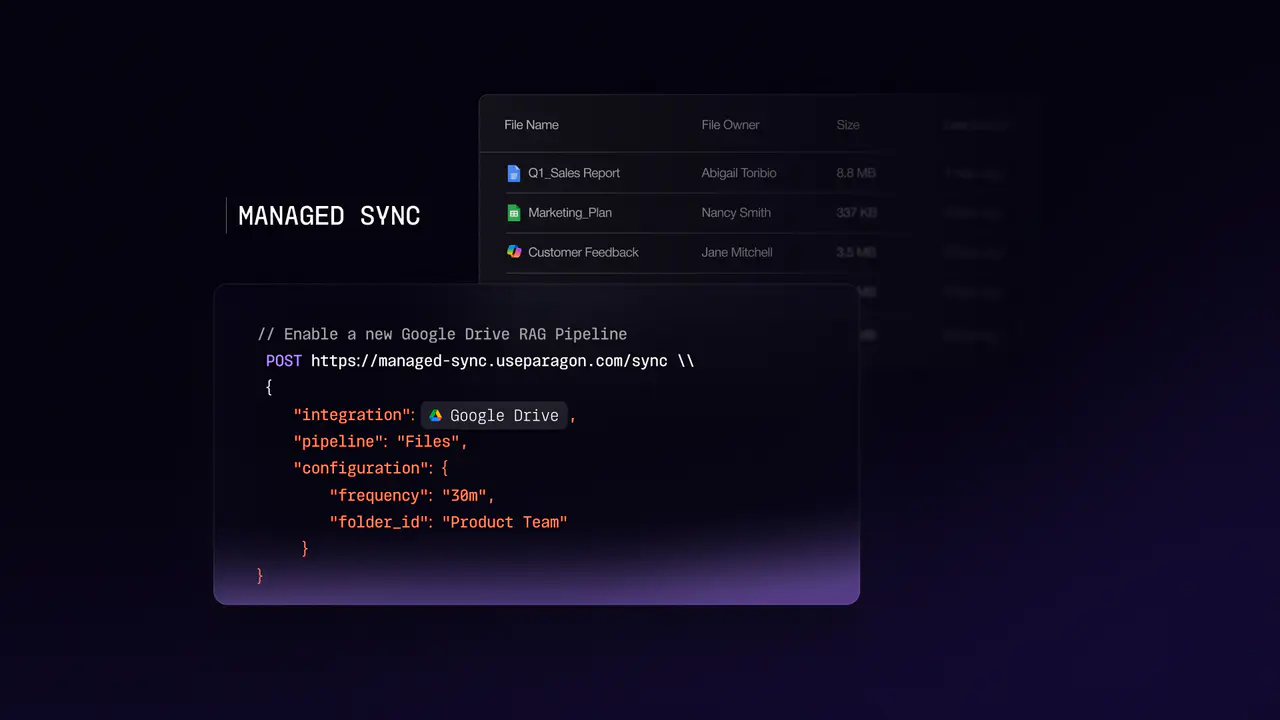Image resolution: width=1280 pixels, height=720 pixels.
Task: Click the colorful icon beside Customer Feedback
Action: pos(514,252)
